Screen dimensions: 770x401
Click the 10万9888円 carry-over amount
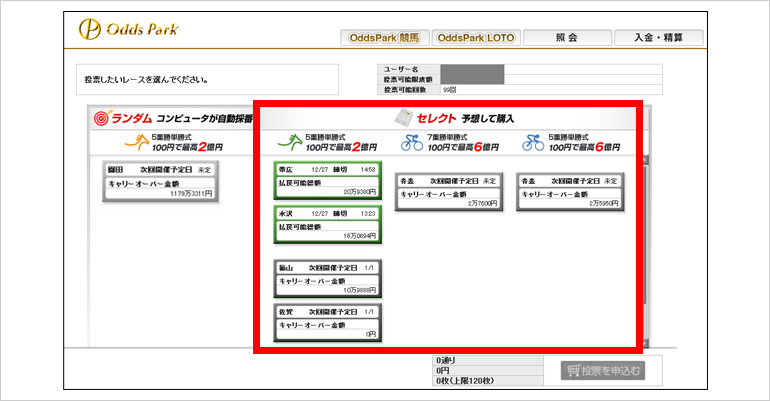359,290
